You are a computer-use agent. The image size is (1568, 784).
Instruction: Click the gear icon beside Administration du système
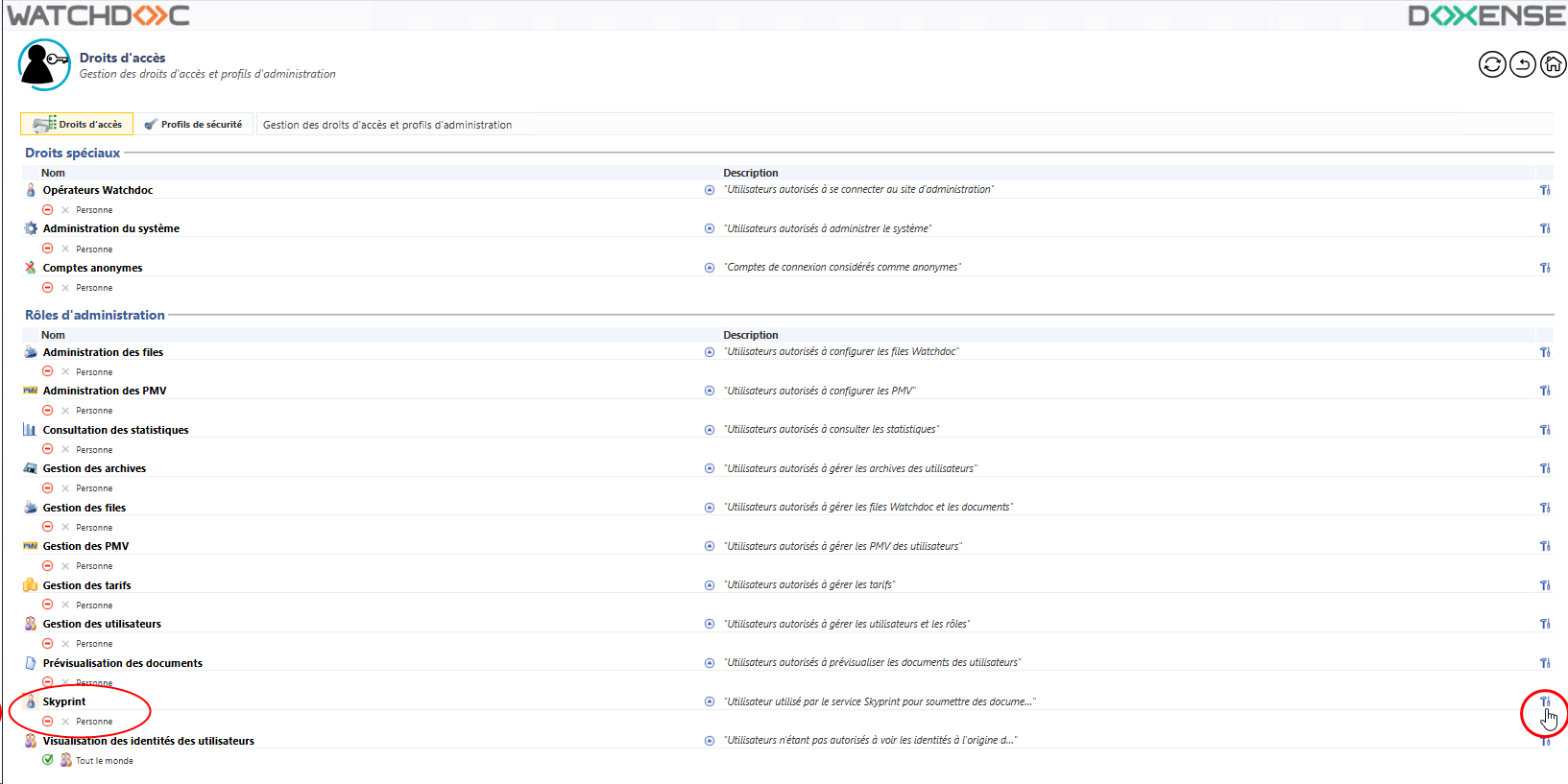(31, 228)
